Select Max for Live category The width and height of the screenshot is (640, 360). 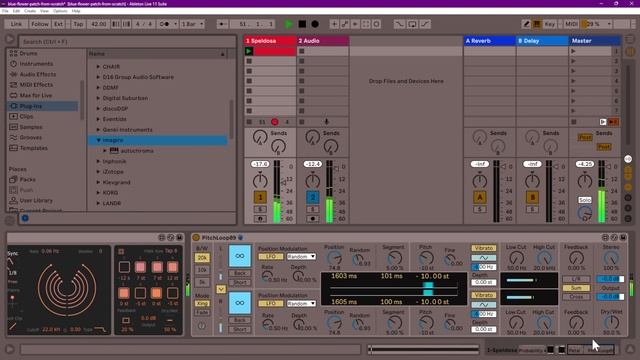tap(36, 95)
